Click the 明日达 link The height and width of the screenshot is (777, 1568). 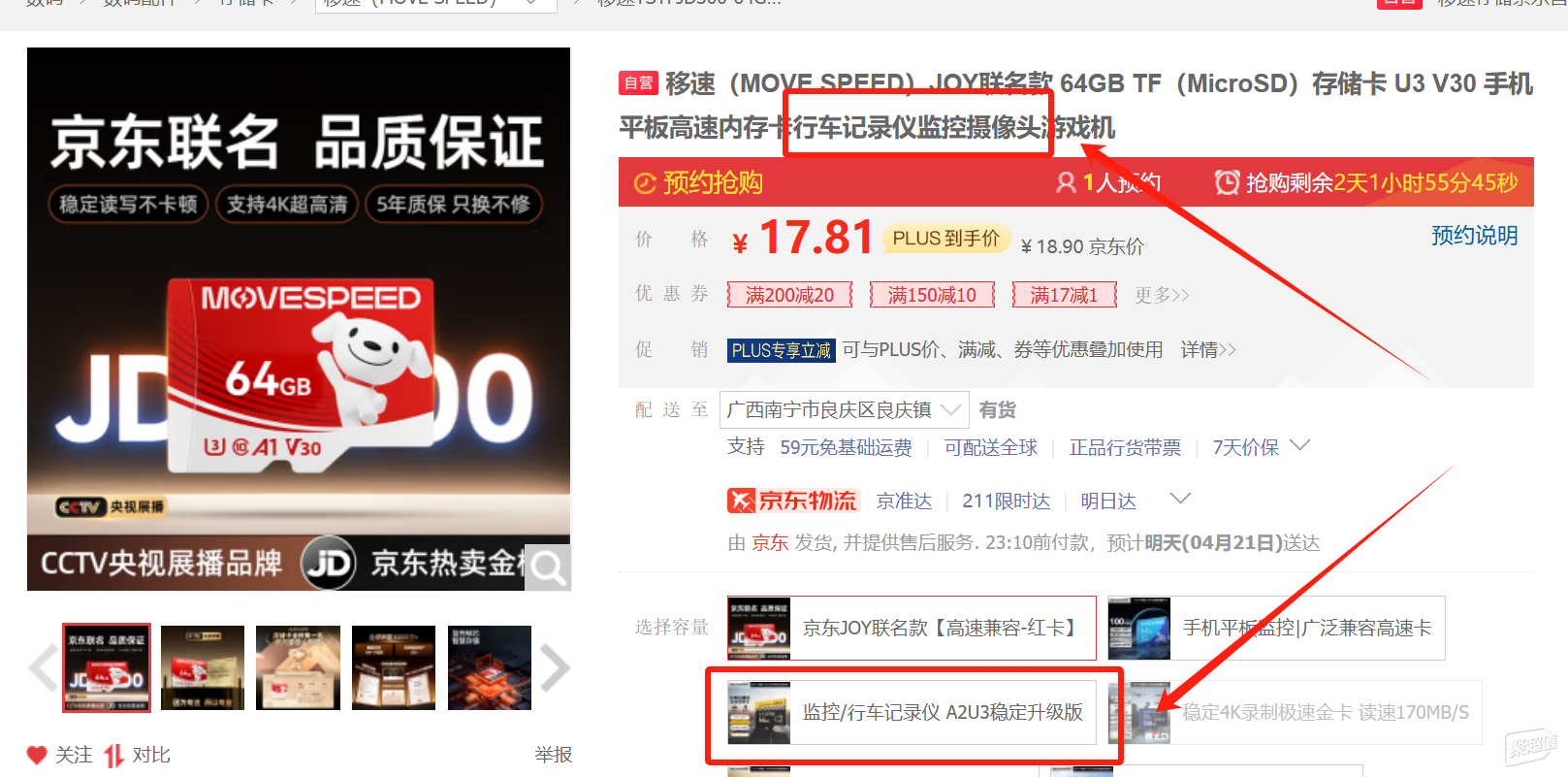[x=1108, y=501]
